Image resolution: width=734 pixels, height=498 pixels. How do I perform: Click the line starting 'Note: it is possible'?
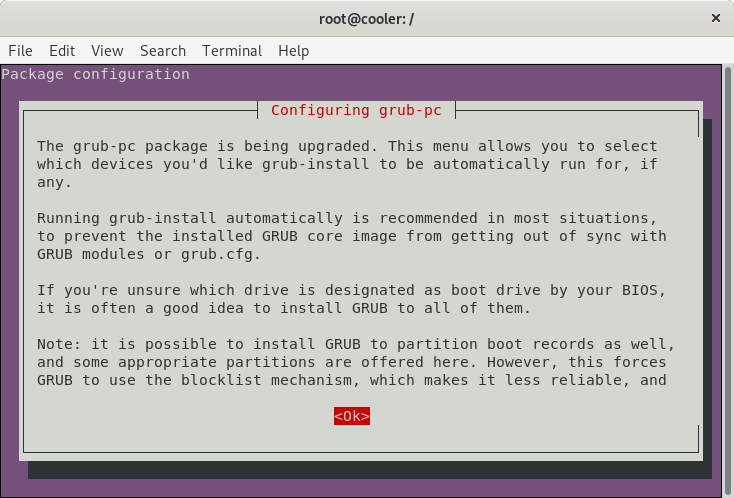[356, 344]
